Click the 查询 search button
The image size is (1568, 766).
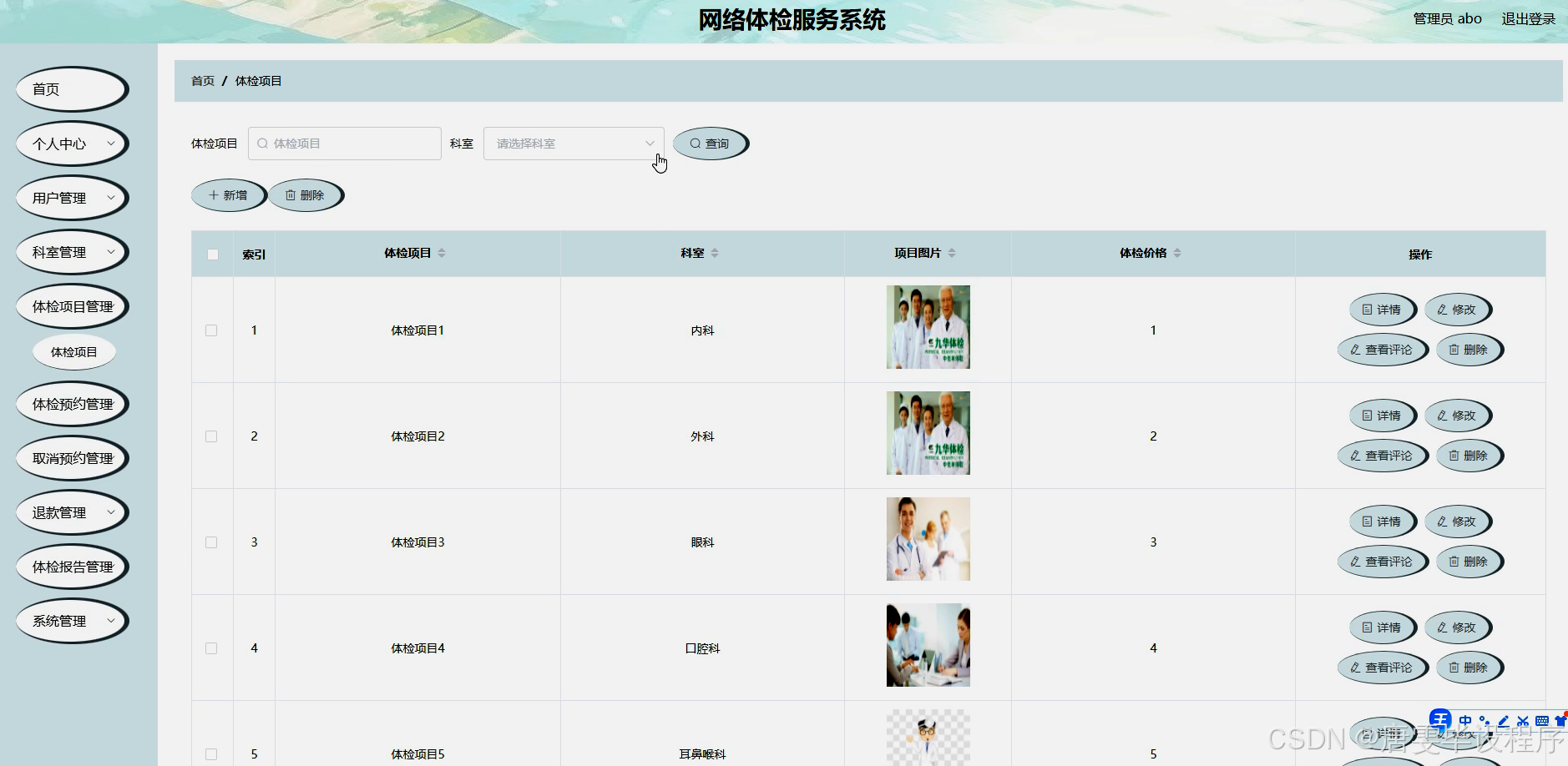(711, 144)
